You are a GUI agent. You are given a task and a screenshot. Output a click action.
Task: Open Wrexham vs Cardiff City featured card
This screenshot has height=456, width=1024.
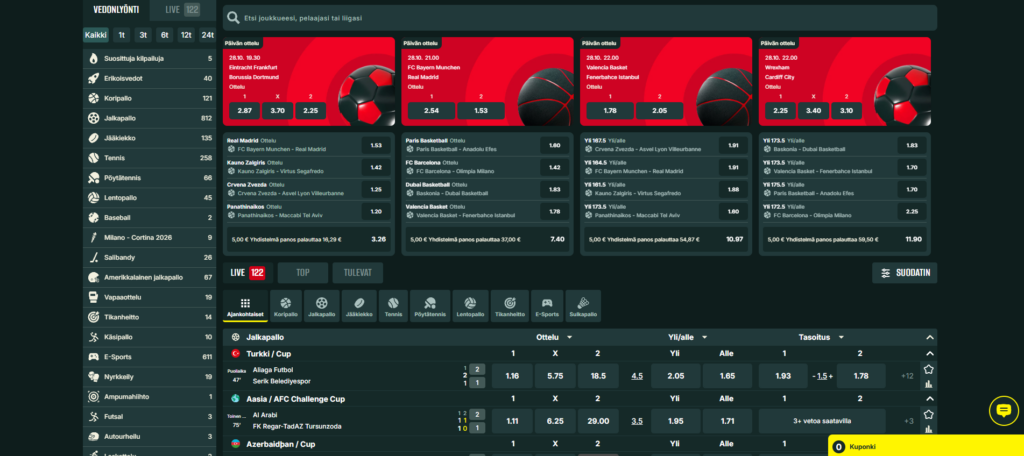845,82
